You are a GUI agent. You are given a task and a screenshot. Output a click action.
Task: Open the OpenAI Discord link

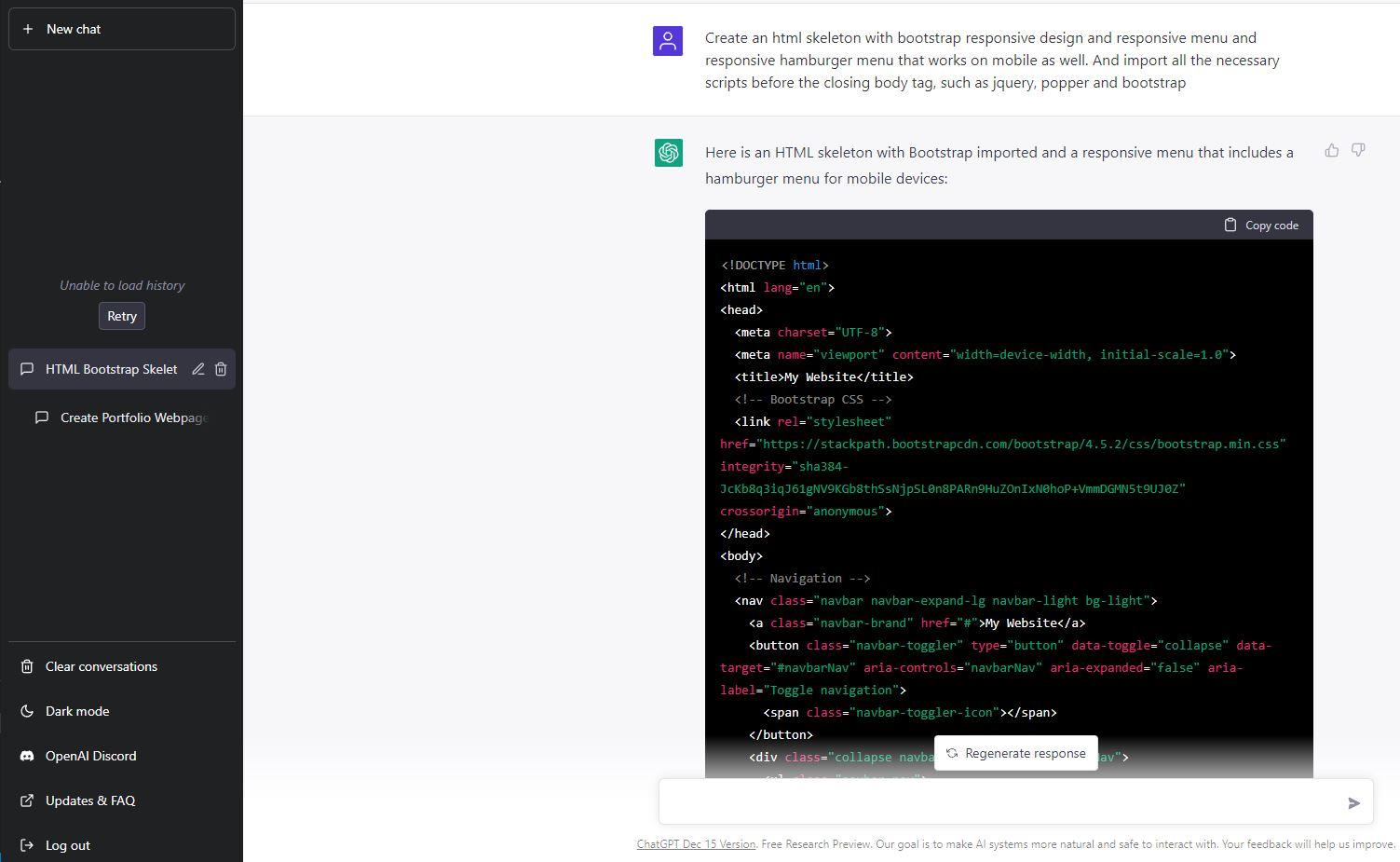click(x=90, y=756)
